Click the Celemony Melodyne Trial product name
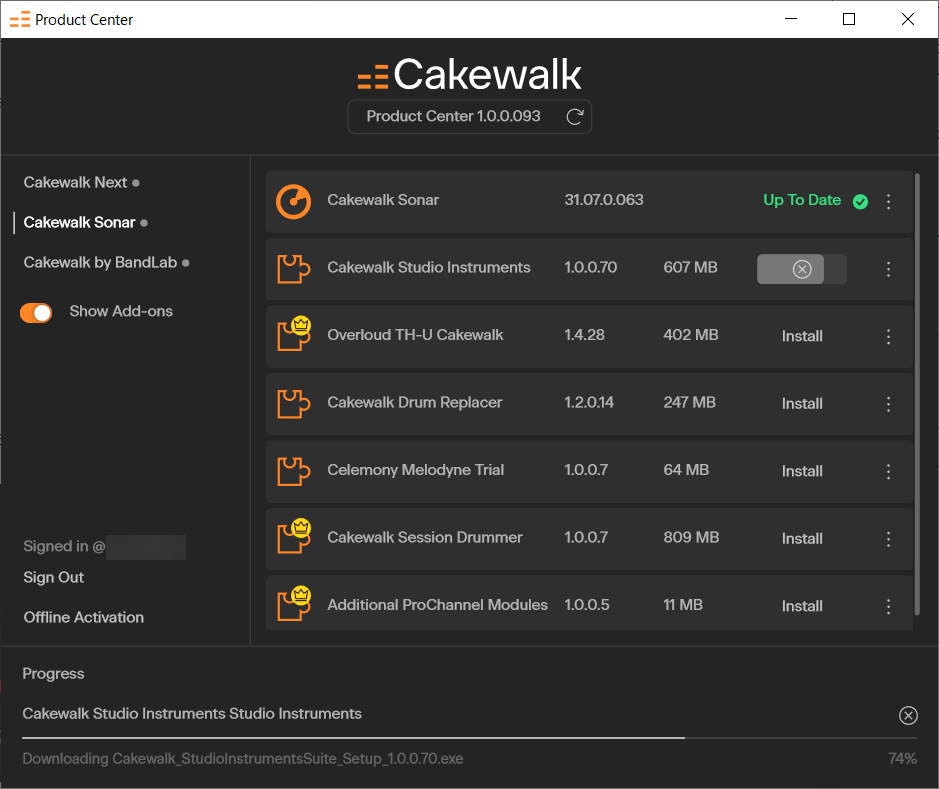 416,470
